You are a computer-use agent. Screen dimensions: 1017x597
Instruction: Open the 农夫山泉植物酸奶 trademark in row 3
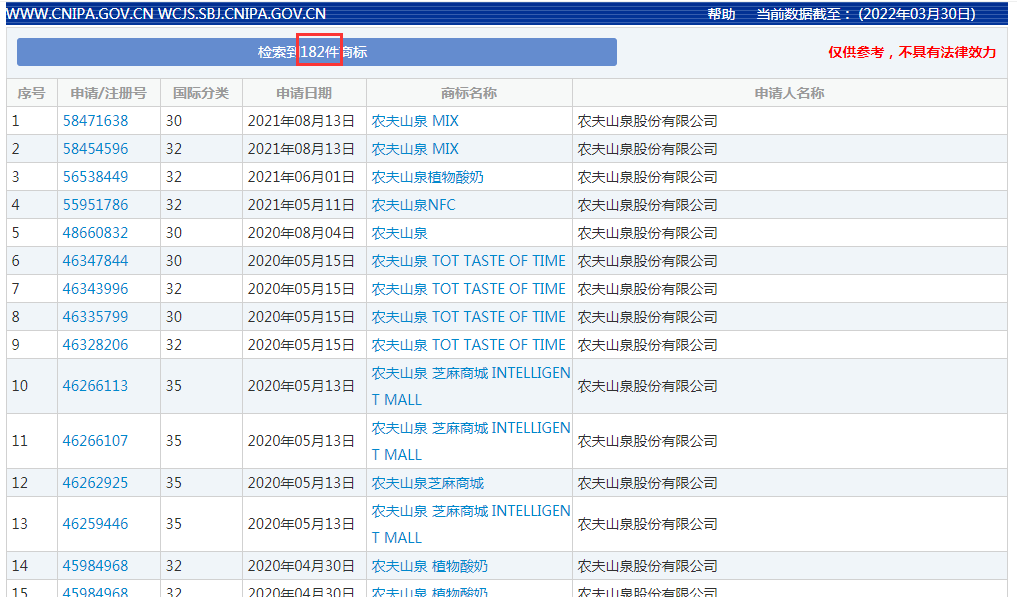pyautogui.click(x=427, y=177)
